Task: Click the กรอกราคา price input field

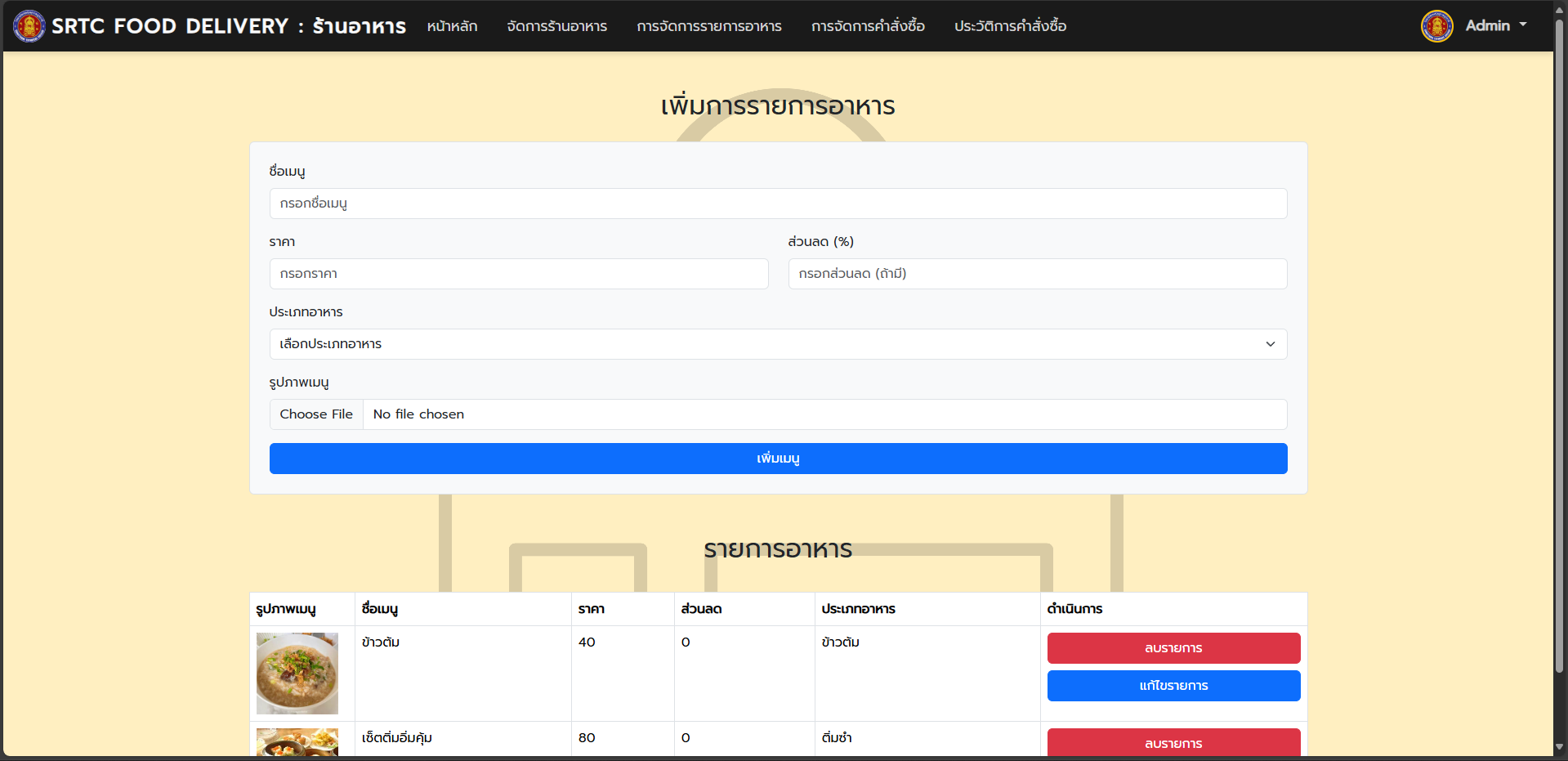Action: pyautogui.click(x=519, y=274)
